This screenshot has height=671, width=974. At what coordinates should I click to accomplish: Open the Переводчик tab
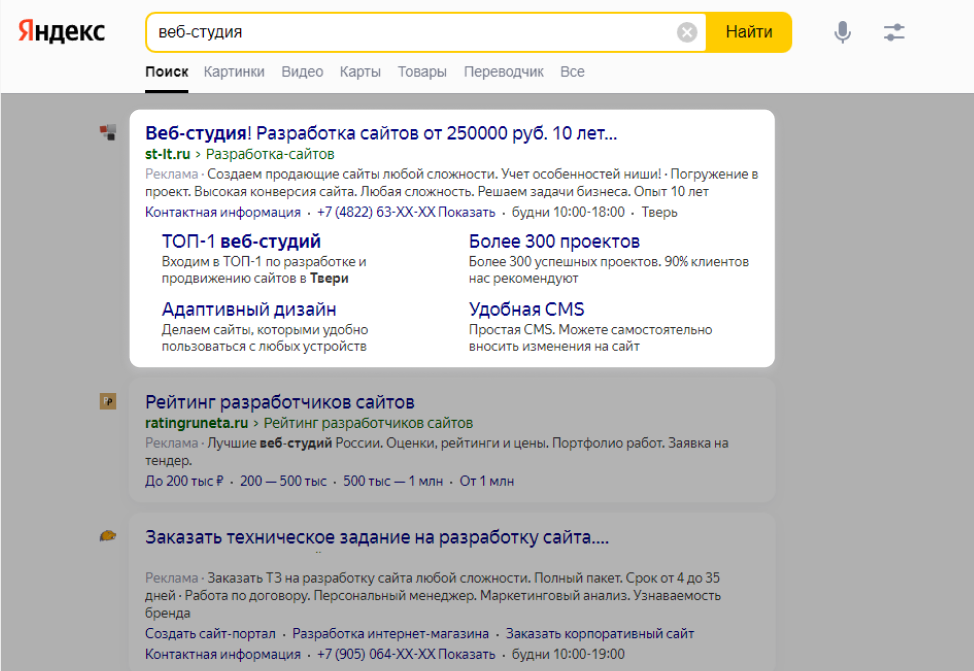[x=504, y=72]
